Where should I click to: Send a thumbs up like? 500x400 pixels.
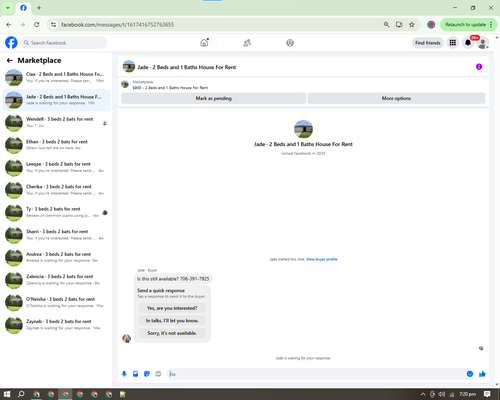click(482, 374)
